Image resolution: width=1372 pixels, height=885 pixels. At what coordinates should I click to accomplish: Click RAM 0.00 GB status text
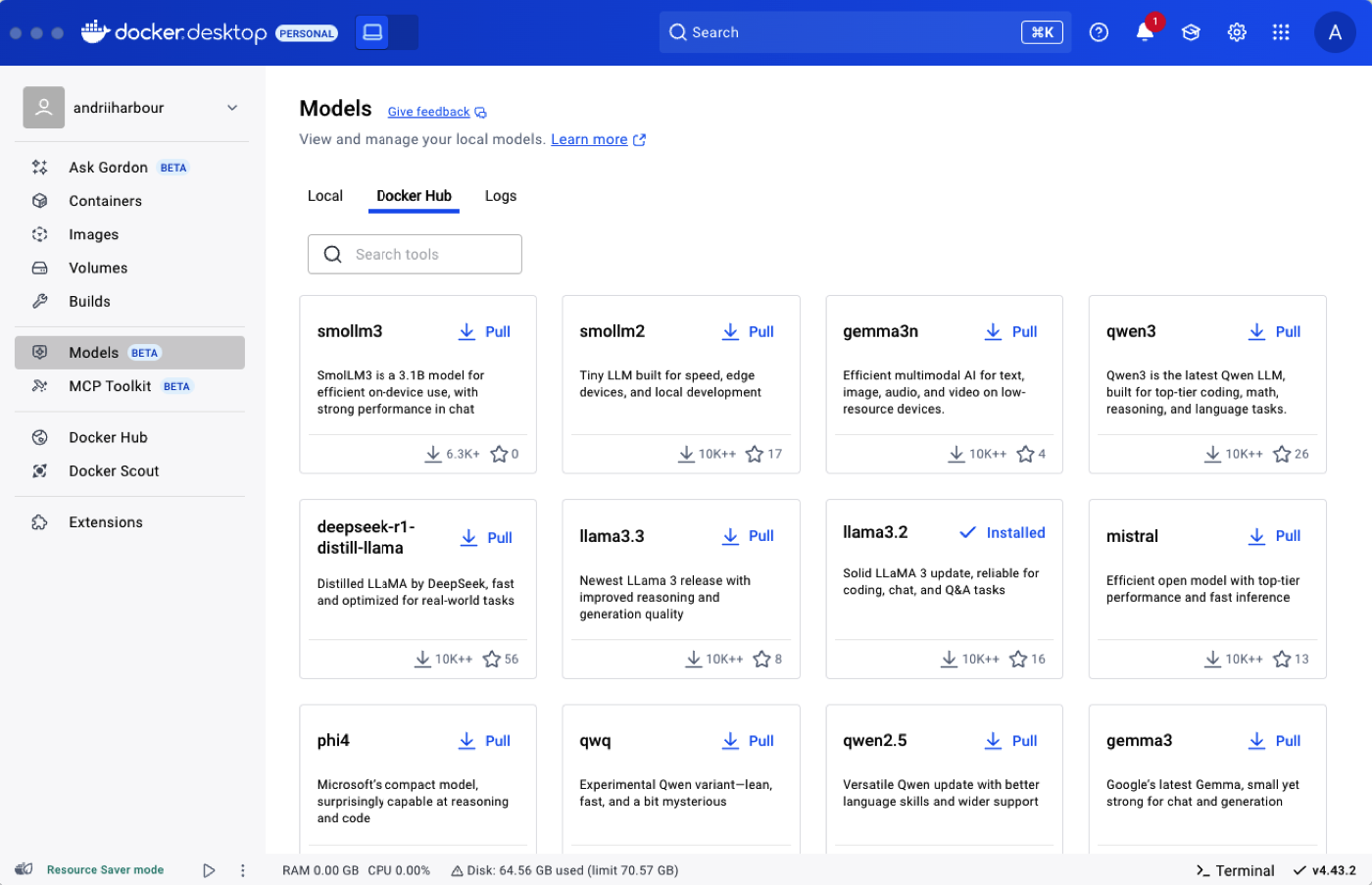[x=320, y=870]
